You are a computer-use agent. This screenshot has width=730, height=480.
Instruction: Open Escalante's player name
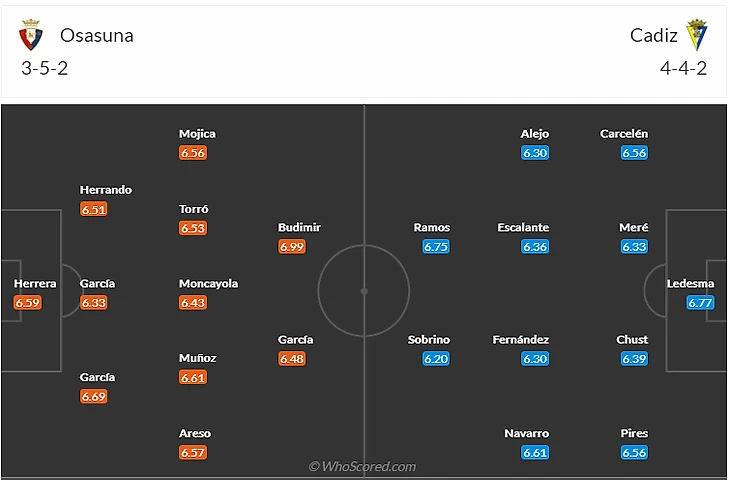[523, 228]
